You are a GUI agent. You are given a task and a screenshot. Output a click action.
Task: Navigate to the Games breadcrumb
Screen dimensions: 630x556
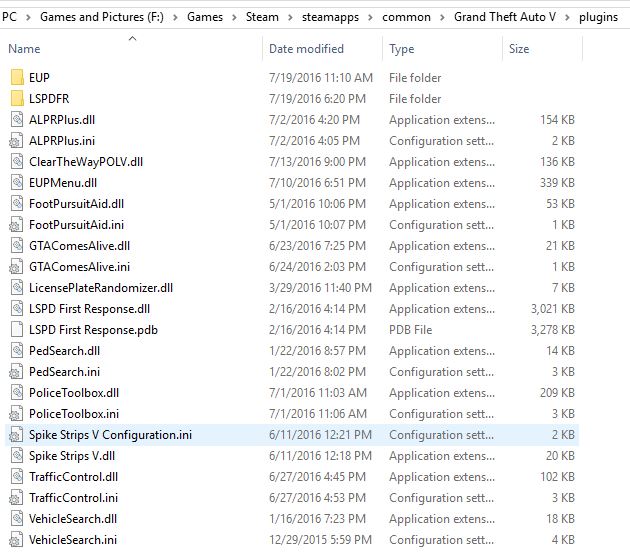coord(205,17)
